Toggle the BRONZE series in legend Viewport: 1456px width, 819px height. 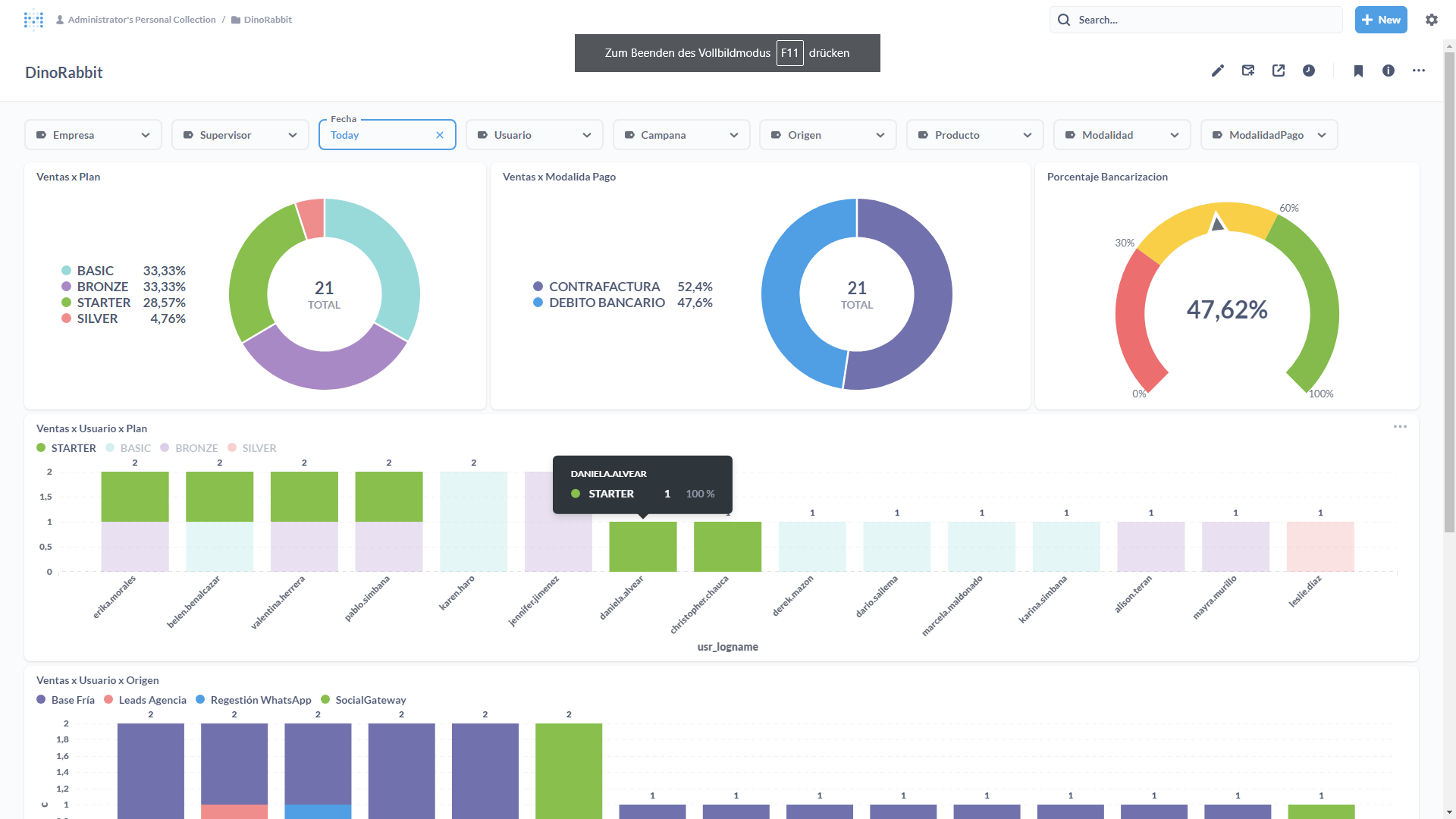click(x=196, y=448)
